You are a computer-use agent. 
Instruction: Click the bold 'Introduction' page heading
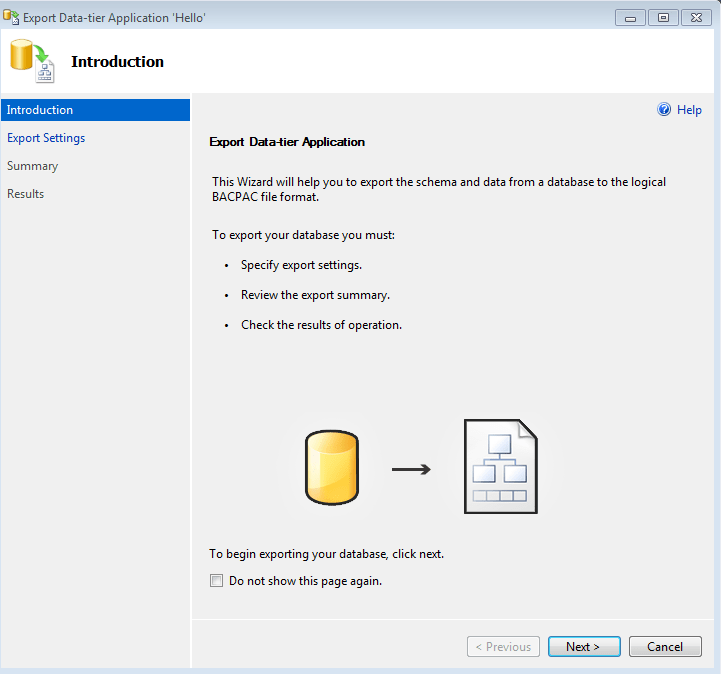coord(117,62)
